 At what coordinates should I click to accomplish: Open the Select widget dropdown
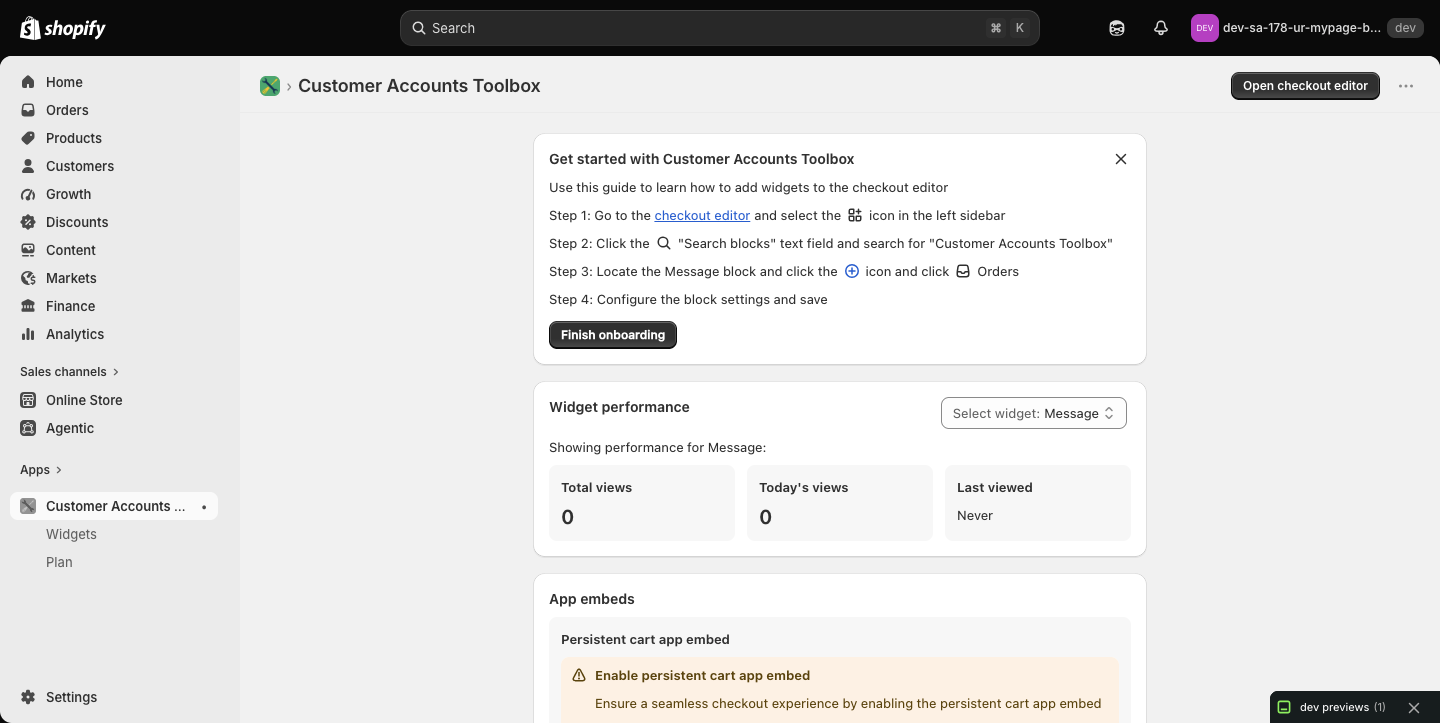[1034, 413]
